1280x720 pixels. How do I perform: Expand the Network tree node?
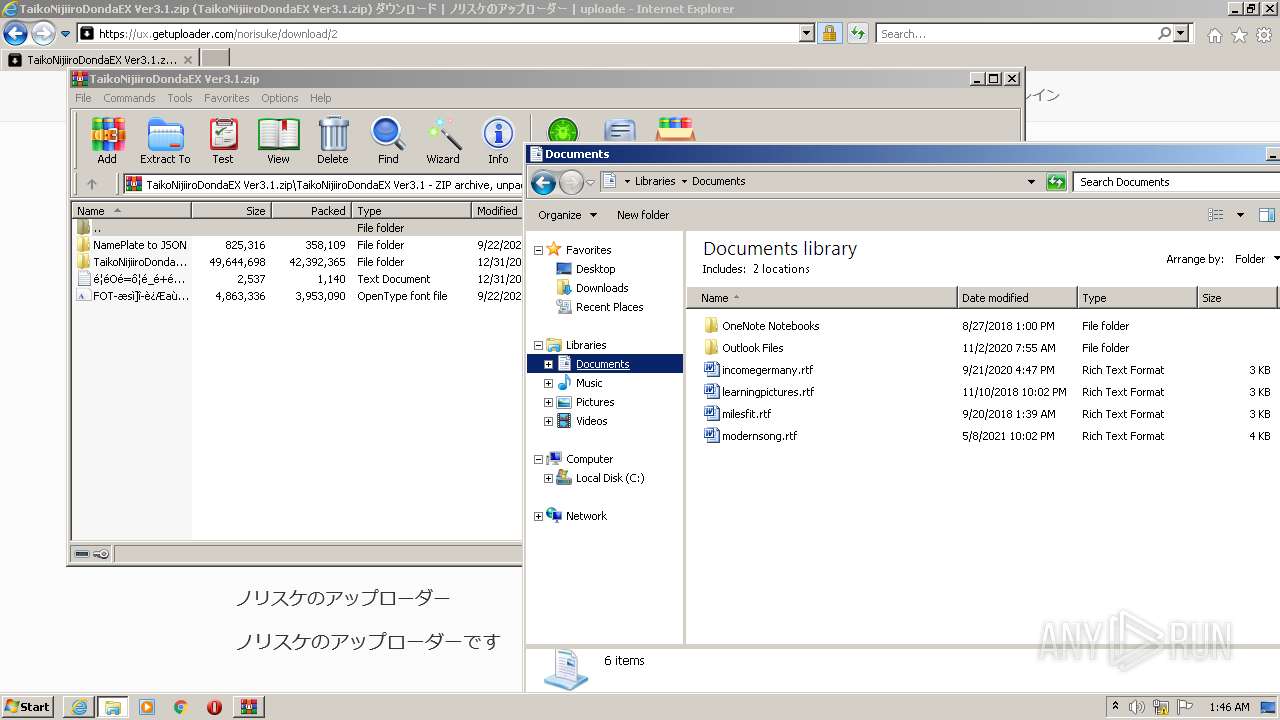click(538, 516)
